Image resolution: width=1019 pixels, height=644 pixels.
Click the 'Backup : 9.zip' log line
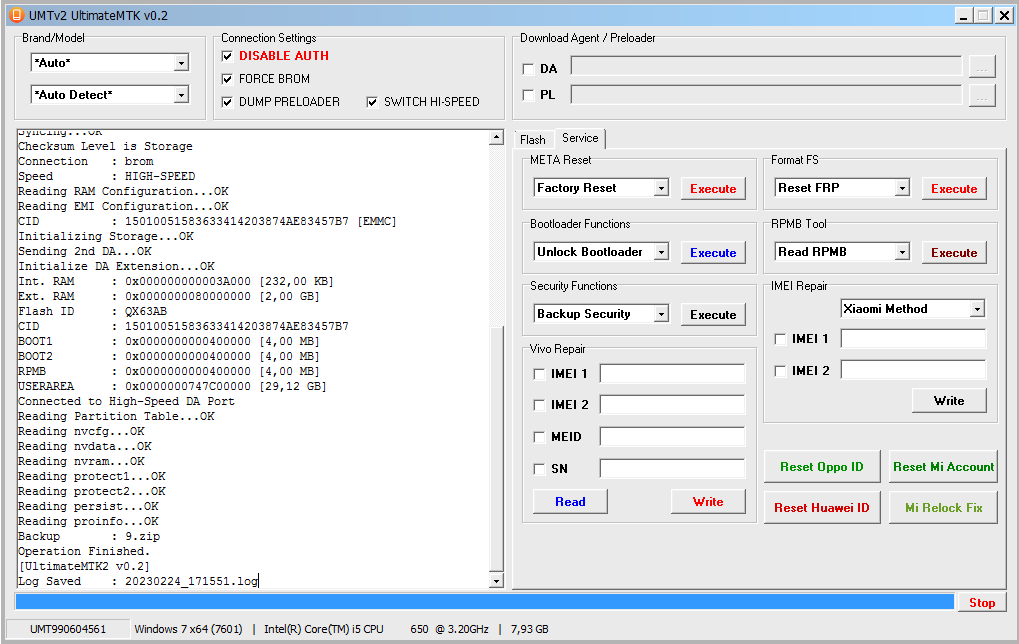pyautogui.click(x=88, y=537)
